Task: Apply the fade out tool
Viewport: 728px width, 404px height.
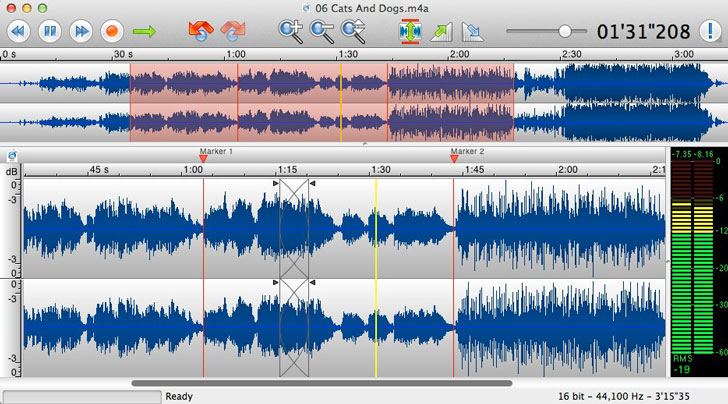Action: click(x=472, y=31)
